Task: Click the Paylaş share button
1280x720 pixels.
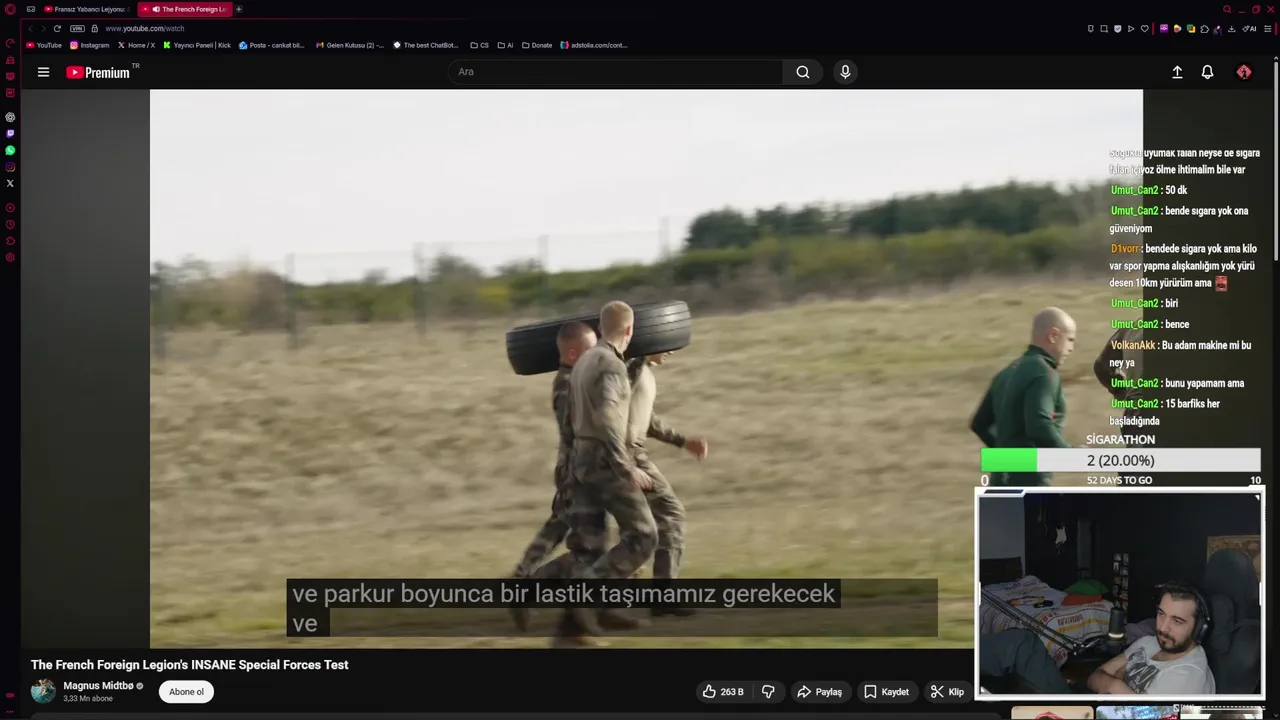Action: coord(820,692)
